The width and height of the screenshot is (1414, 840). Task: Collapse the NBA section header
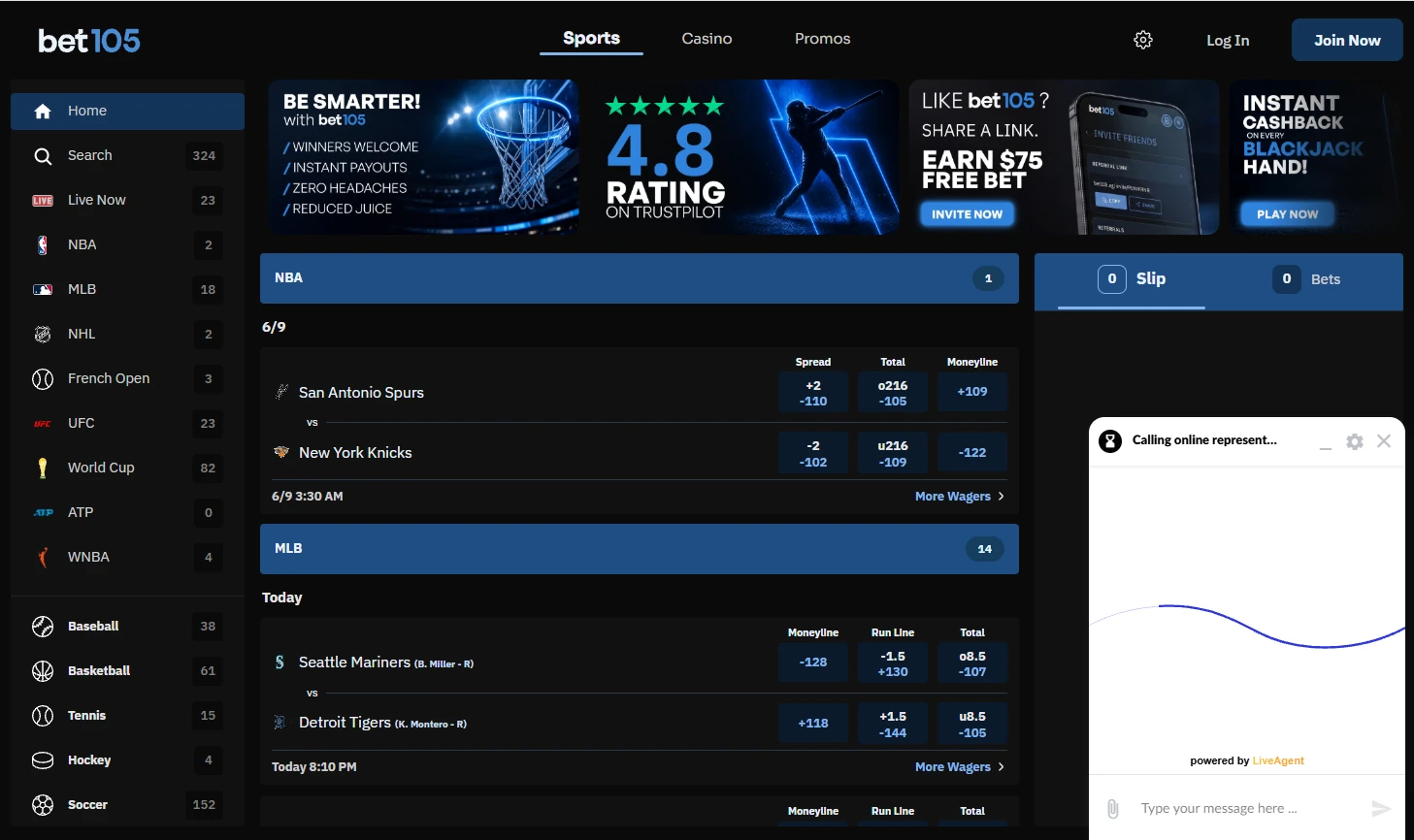(640, 278)
